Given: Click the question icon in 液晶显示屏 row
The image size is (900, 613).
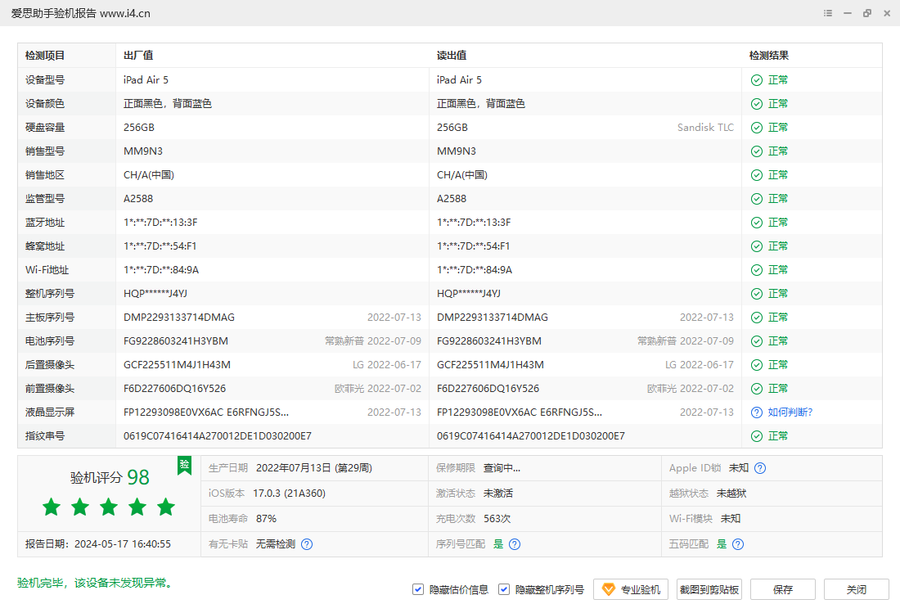Looking at the screenshot, I should (757, 412).
